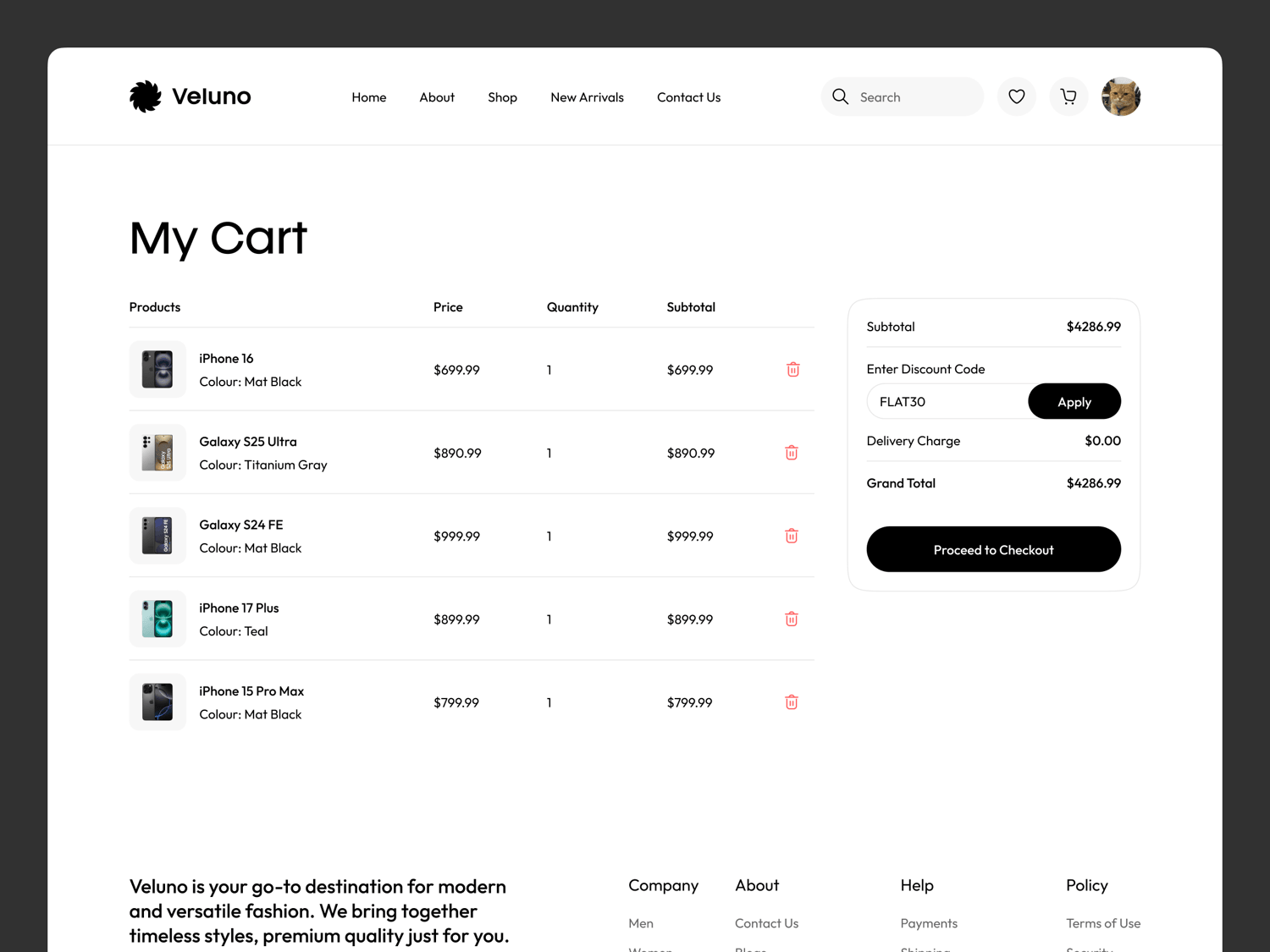Focus the discount code field with FLAT30

coord(947,401)
